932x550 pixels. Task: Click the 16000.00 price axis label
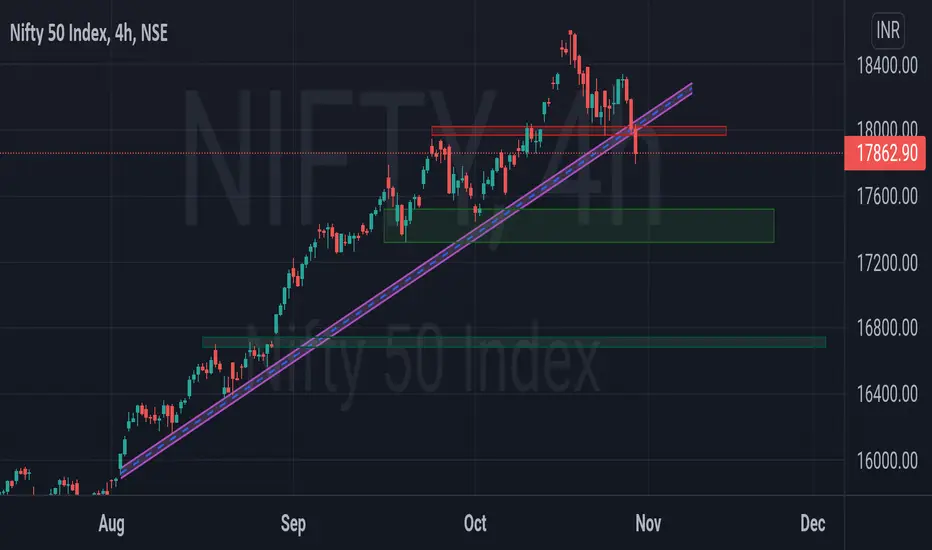tap(887, 460)
